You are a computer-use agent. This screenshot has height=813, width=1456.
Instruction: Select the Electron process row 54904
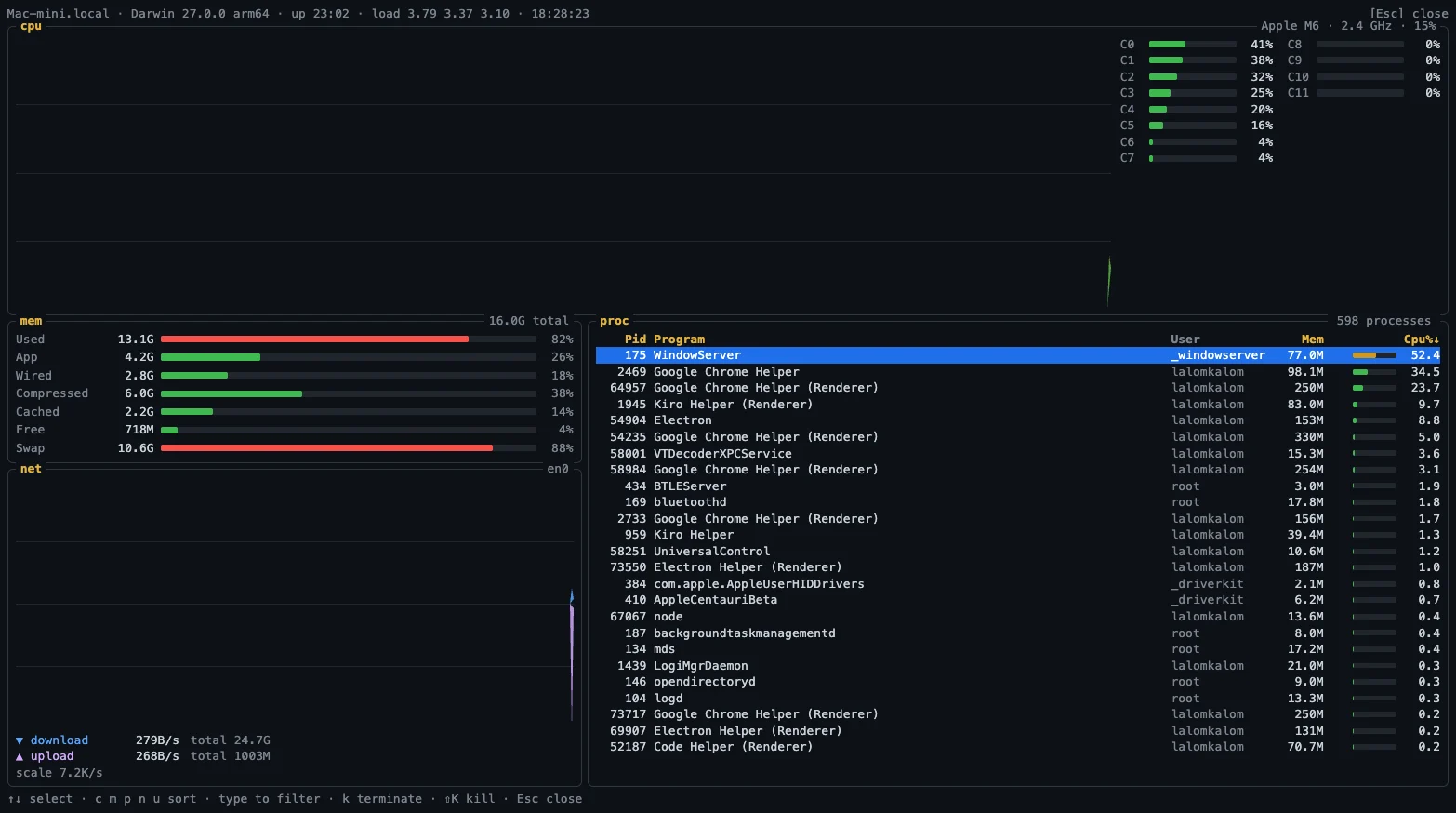[x=1018, y=420]
